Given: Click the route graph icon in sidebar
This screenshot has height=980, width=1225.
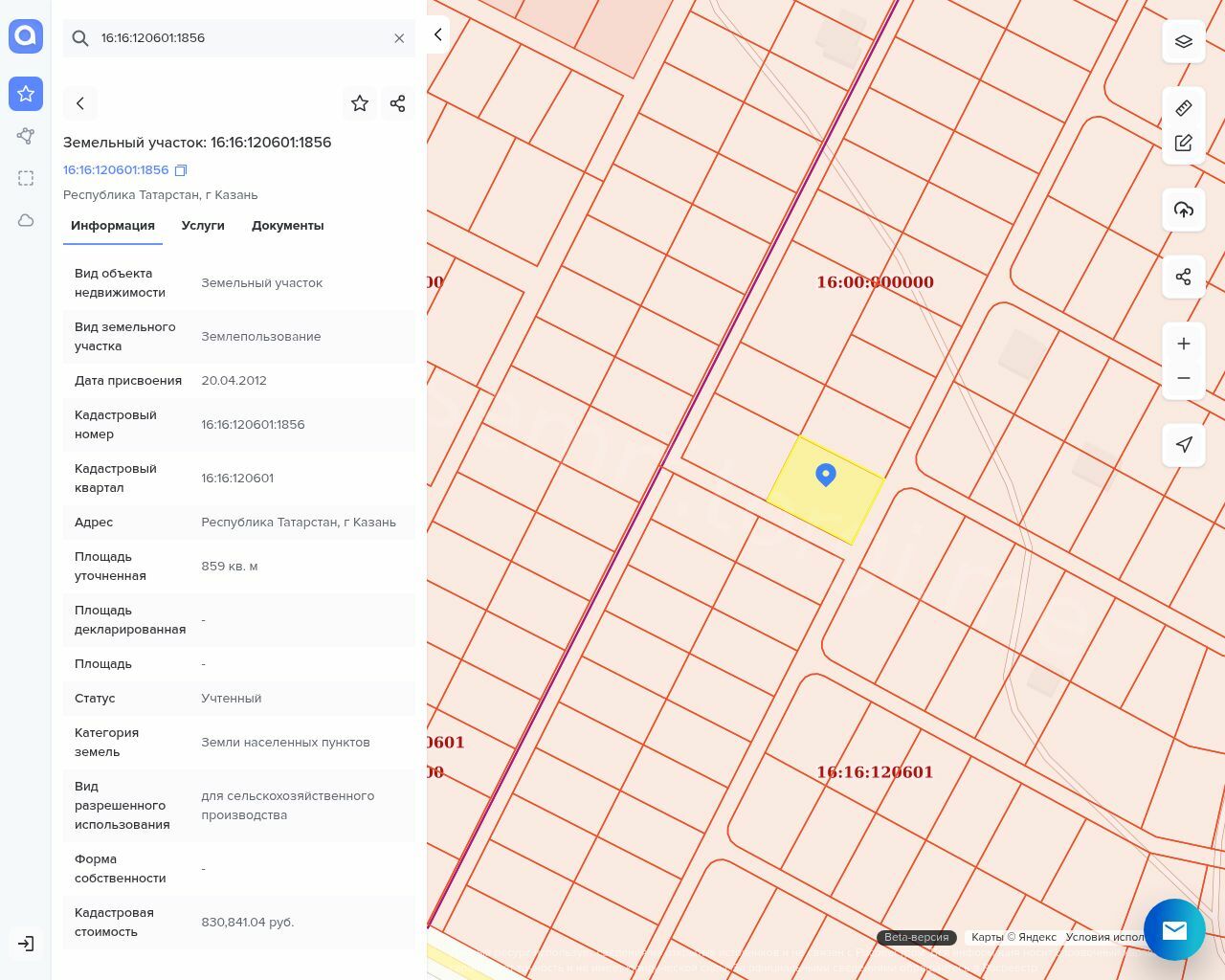Looking at the screenshot, I should [26, 136].
